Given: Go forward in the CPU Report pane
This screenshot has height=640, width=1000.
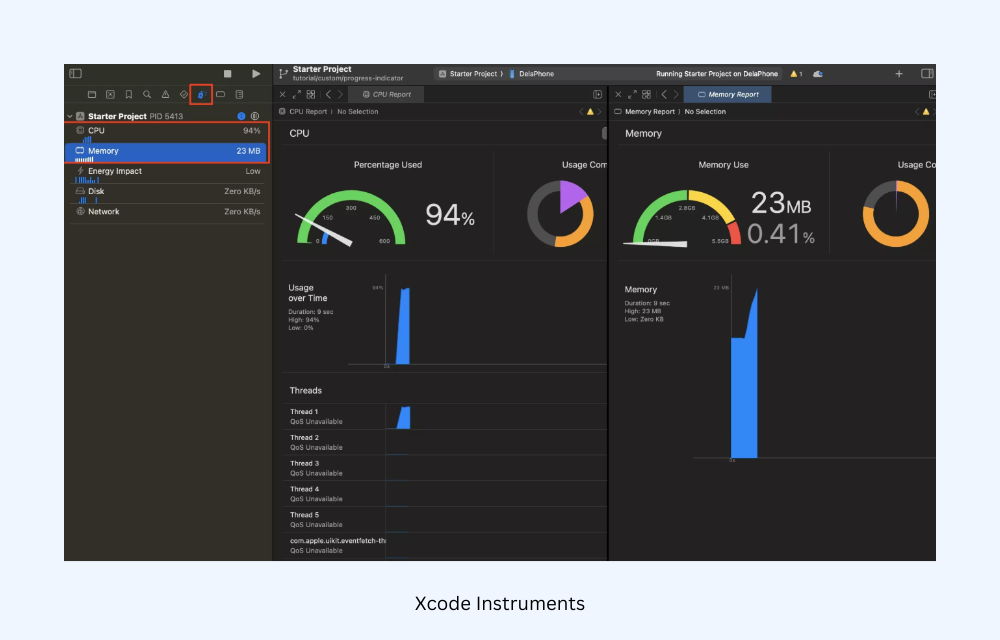Looking at the screenshot, I should [341, 94].
